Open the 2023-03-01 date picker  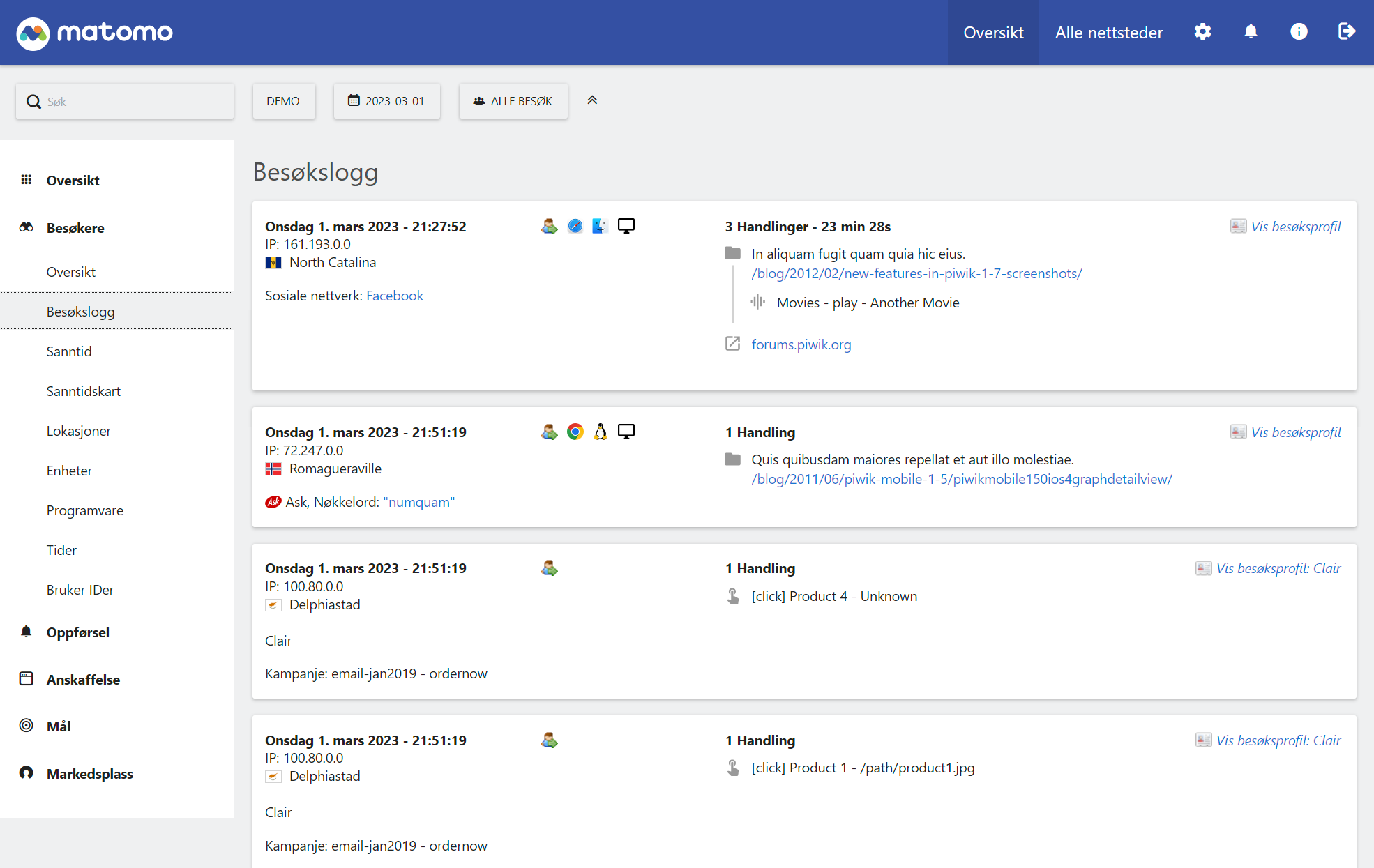click(386, 101)
